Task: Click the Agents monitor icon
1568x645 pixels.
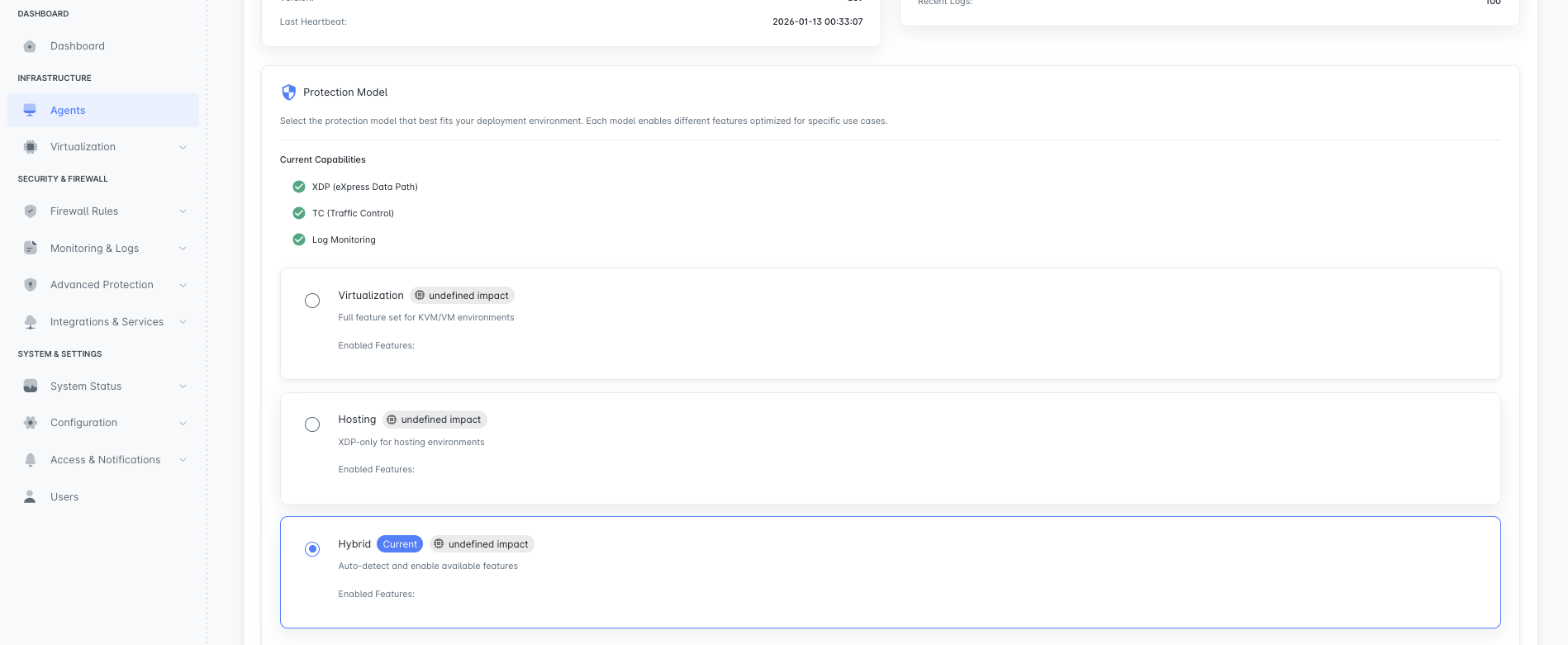Action: pos(30,111)
